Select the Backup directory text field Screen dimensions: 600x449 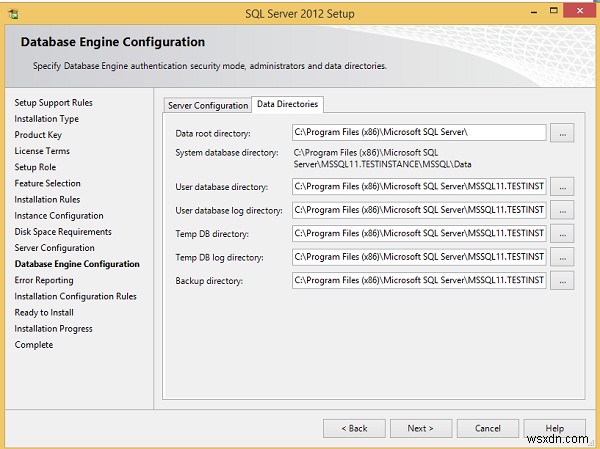click(419, 281)
